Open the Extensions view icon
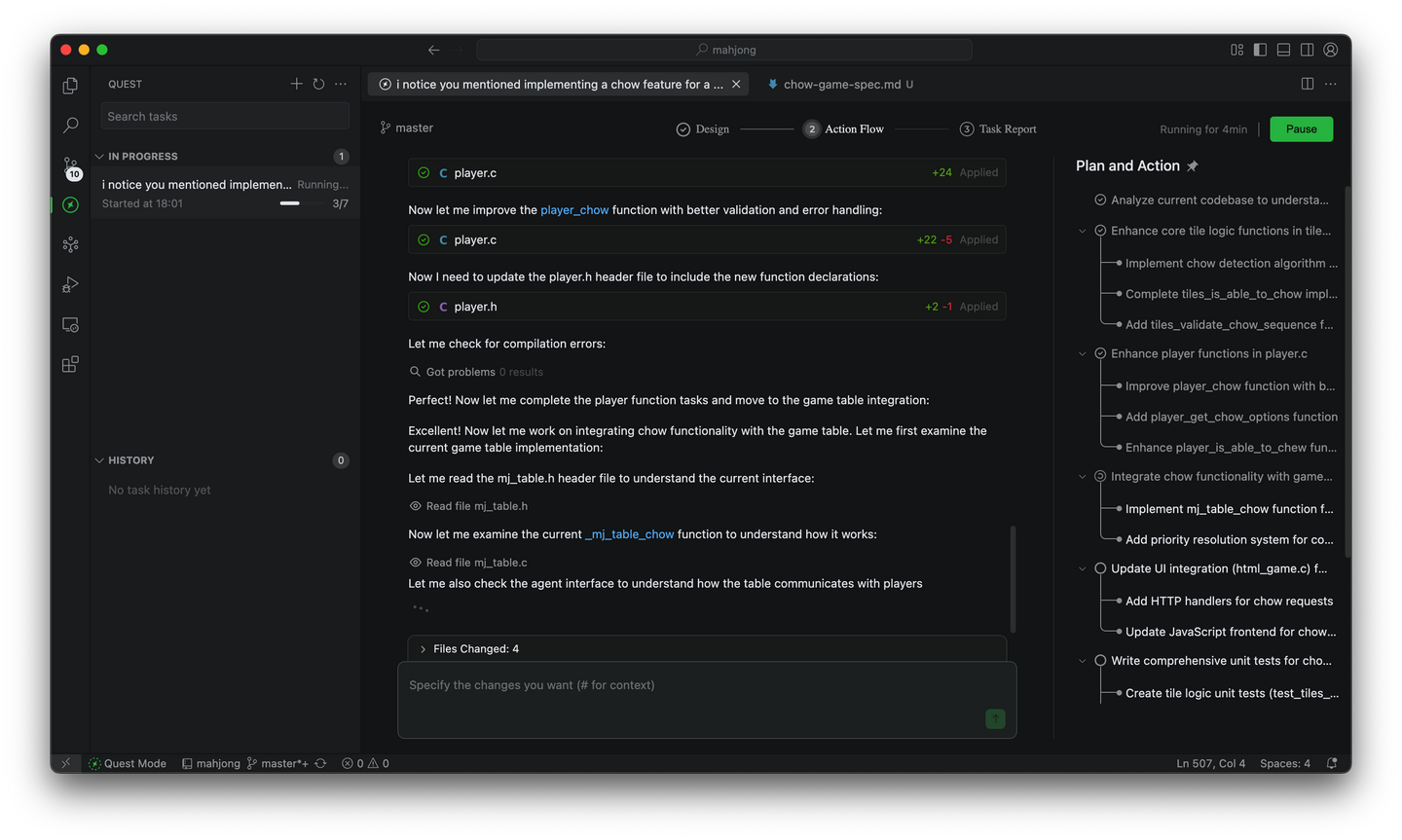The image size is (1402, 840). click(x=70, y=365)
